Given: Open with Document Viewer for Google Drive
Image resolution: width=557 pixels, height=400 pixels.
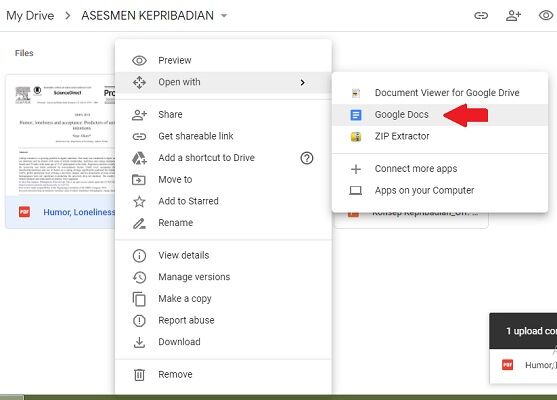Looking at the screenshot, I should click(x=440, y=93).
